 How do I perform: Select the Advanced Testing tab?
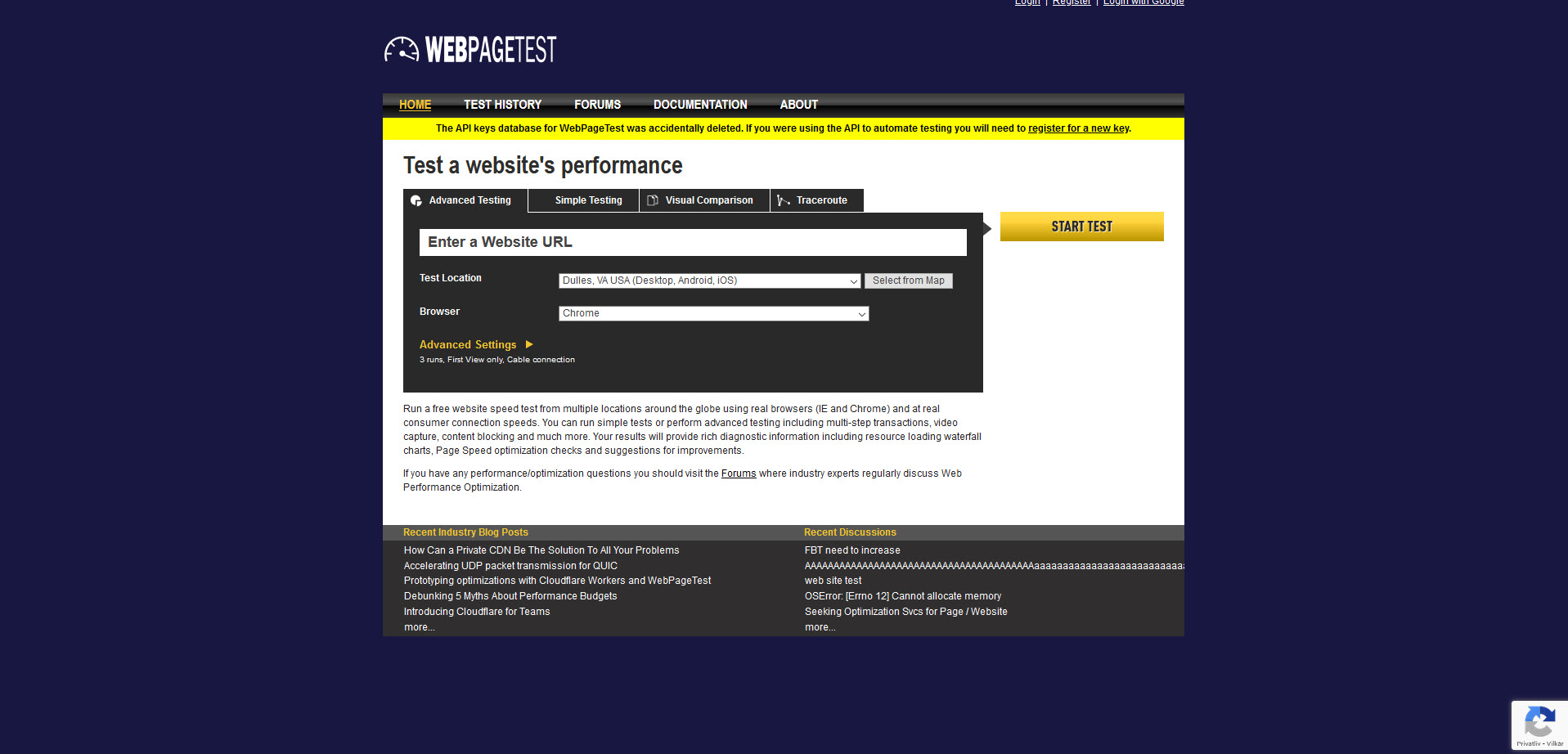tap(465, 200)
